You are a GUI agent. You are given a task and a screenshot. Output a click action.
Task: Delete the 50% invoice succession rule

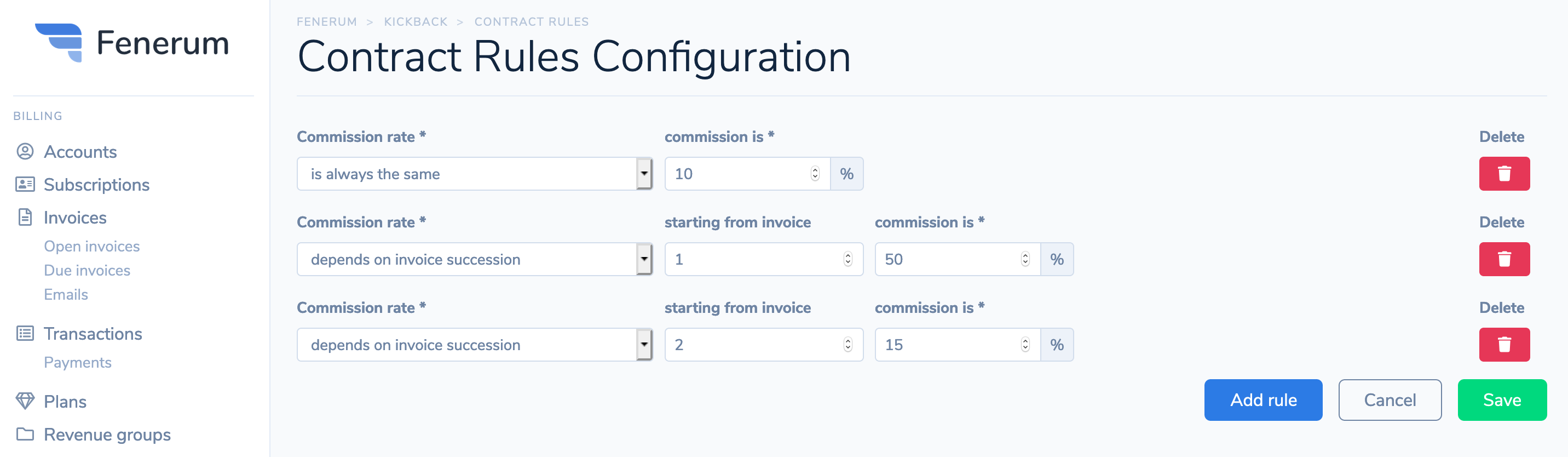click(x=1504, y=259)
